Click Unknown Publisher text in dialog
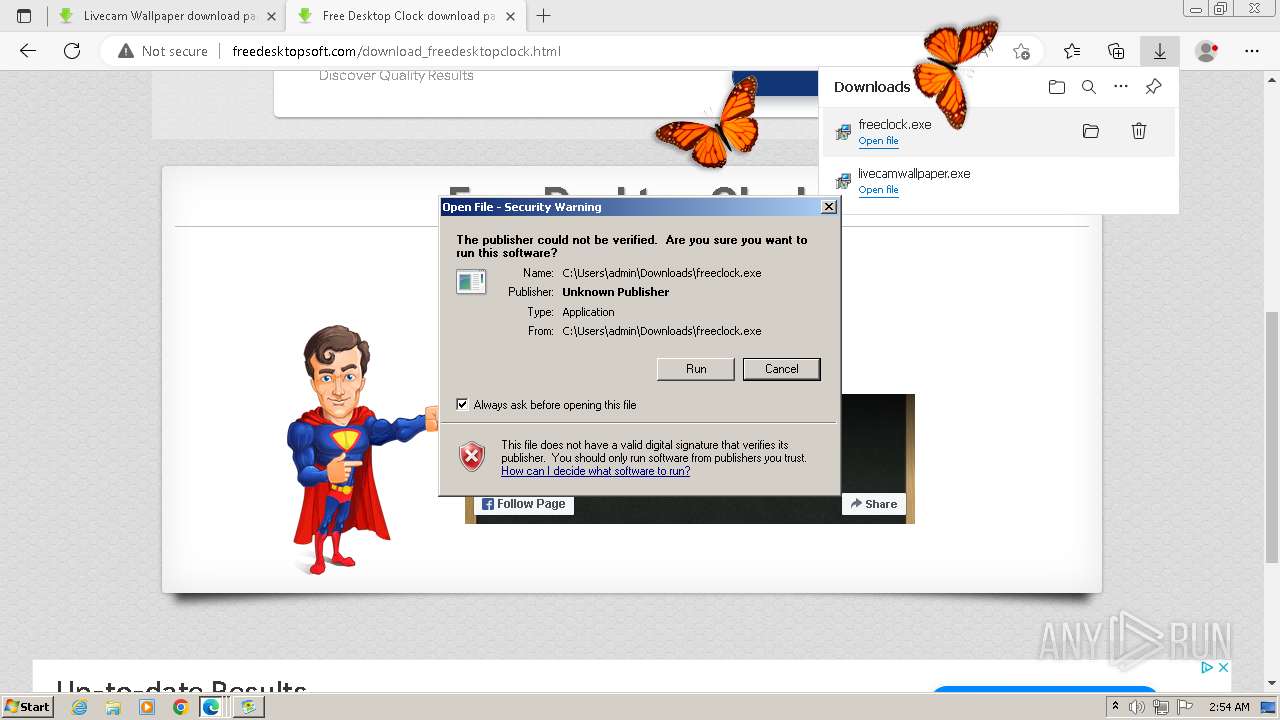 tap(616, 292)
